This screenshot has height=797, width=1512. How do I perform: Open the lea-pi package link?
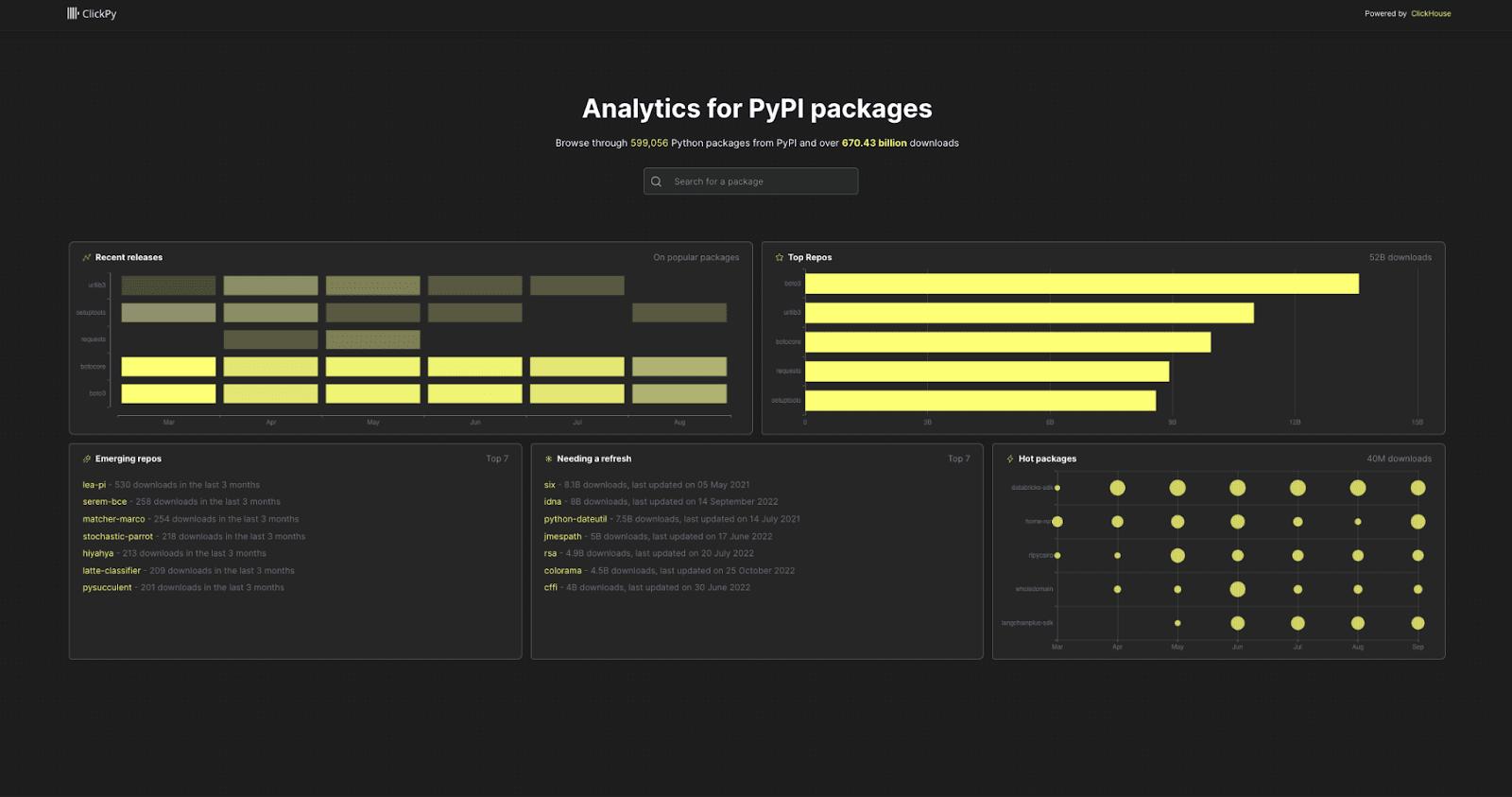94,485
